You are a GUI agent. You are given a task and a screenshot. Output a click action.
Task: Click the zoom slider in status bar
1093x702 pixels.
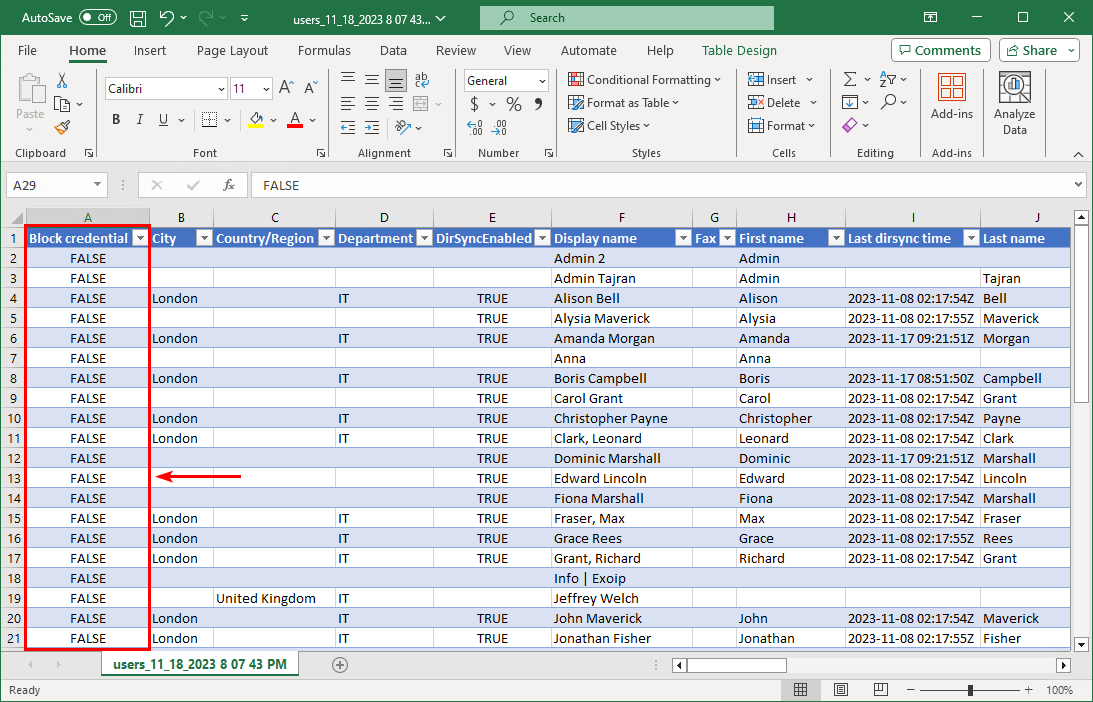pos(970,690)
